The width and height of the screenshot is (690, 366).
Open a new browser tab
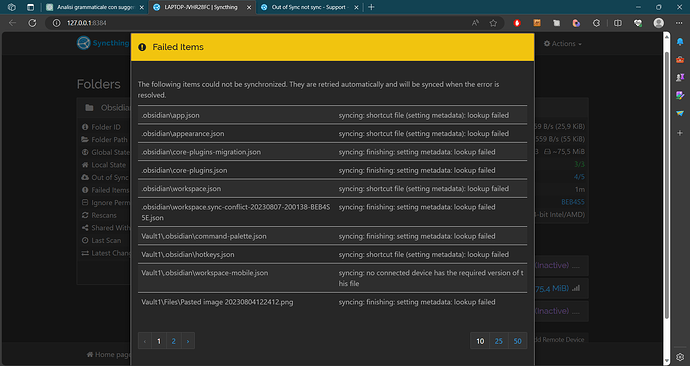(371, 7)
